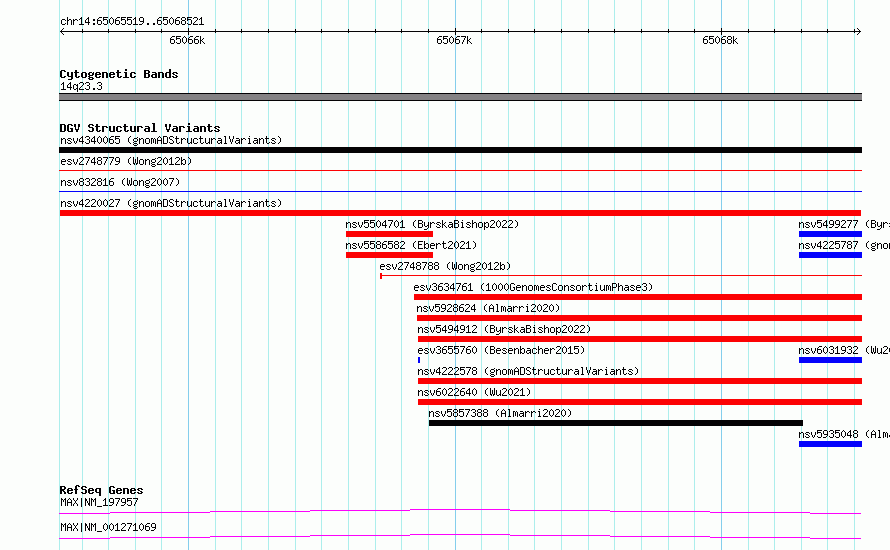
Task: Open nsv6022640 (Wu2021) variant label
Action: 474,392
